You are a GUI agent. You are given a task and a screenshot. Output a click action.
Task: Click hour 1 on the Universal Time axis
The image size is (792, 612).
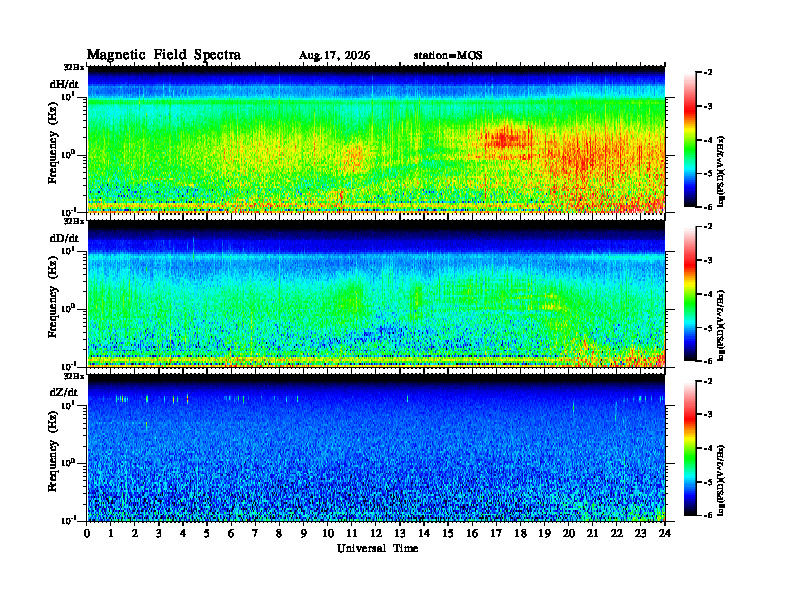click(x=111, y=533)
